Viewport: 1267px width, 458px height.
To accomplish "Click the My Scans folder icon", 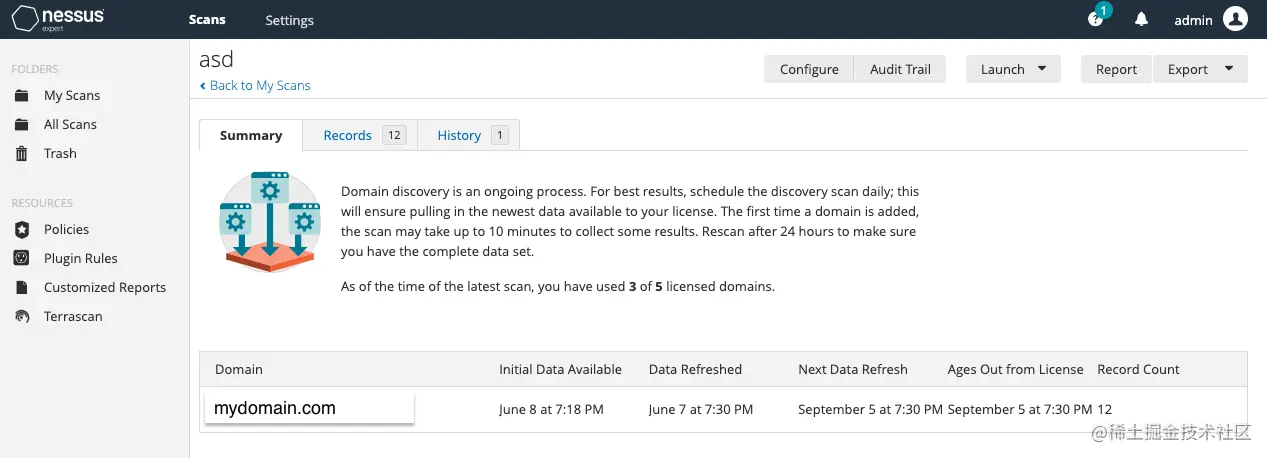I will 21,96.
